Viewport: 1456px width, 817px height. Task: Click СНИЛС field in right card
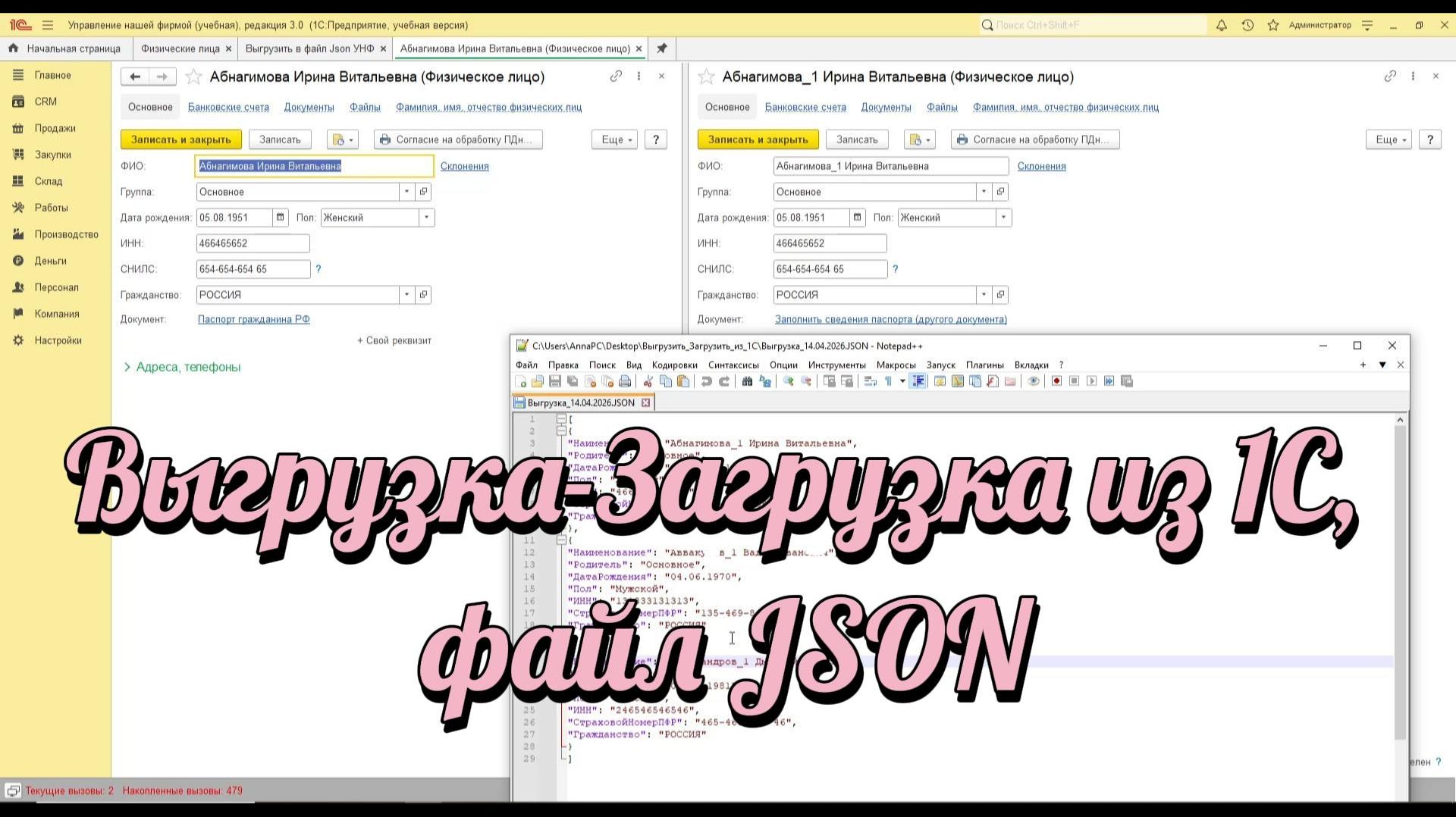click(x=830, y=269)
